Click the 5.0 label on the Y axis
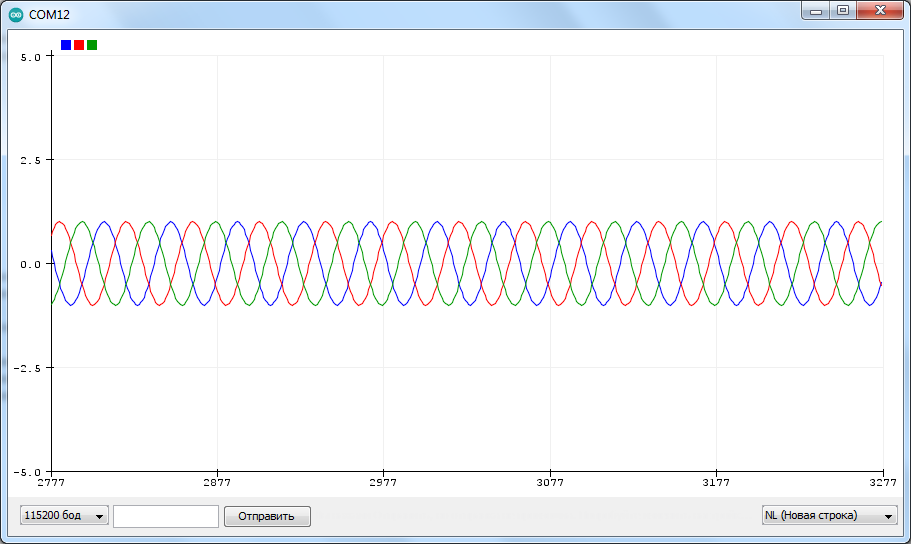911x544 pixels. pos(30,57)
